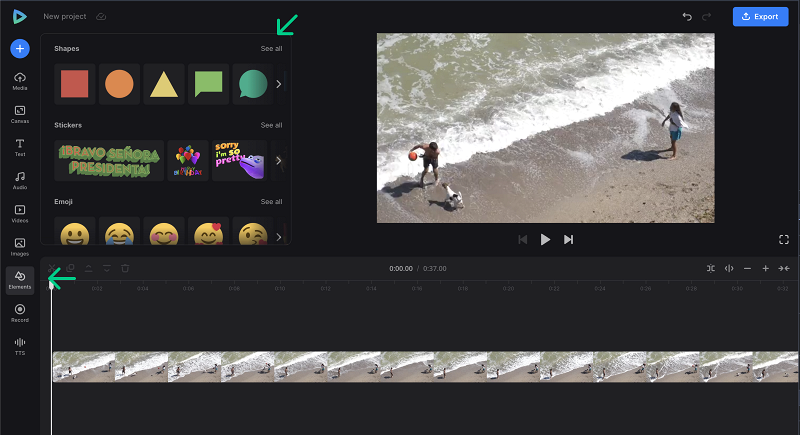Image resolution: width=800 pixels, height=435 pixels.
Task: Click the New project title
Action: click(65, 16)
